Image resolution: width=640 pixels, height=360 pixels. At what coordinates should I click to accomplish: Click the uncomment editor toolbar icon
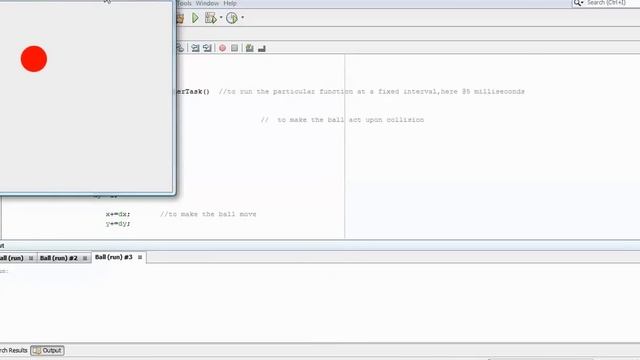(262, 48)
